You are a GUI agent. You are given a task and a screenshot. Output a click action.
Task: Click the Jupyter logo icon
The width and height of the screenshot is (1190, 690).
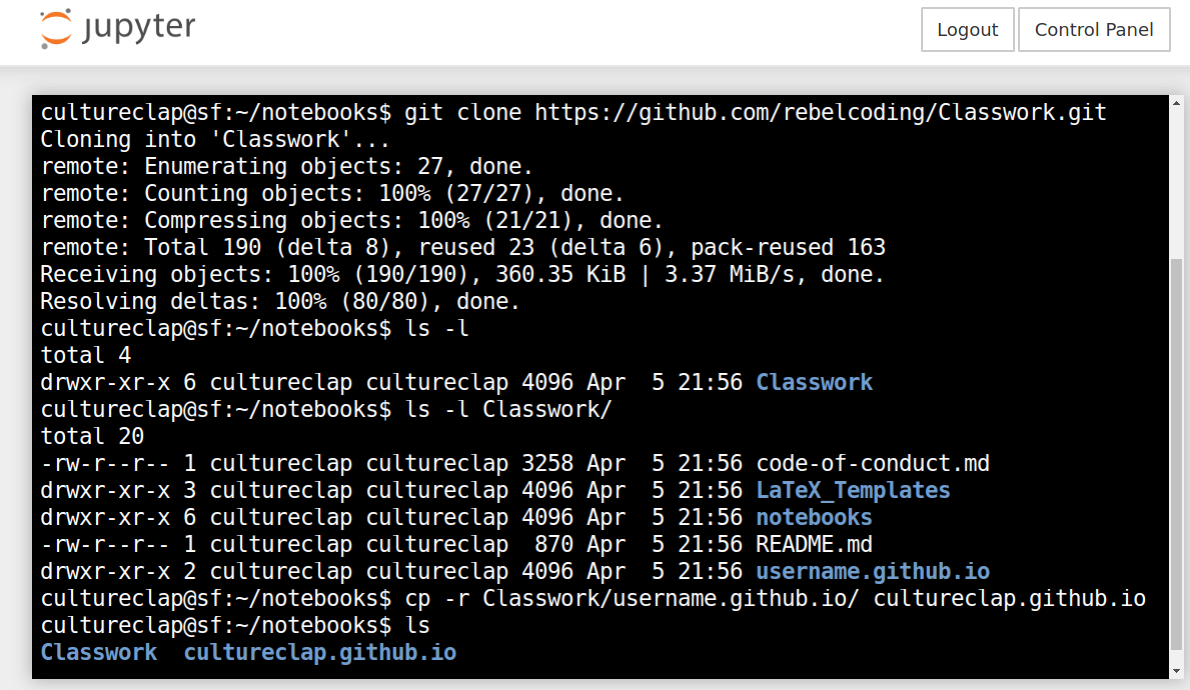coord(57,29)
